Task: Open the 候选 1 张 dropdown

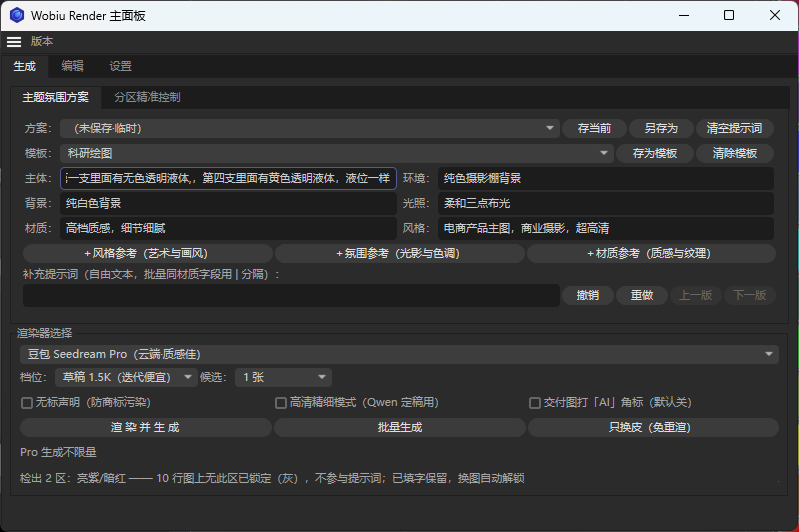Action: click(x=283, y=378)
